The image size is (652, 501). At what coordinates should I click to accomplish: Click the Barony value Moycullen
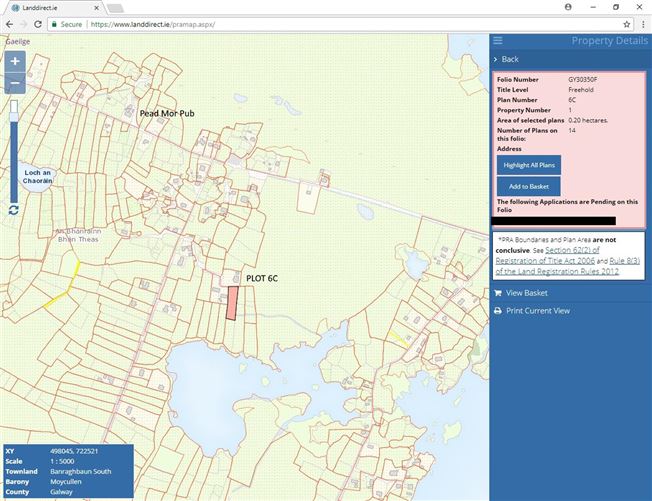(x=66, y=481)
